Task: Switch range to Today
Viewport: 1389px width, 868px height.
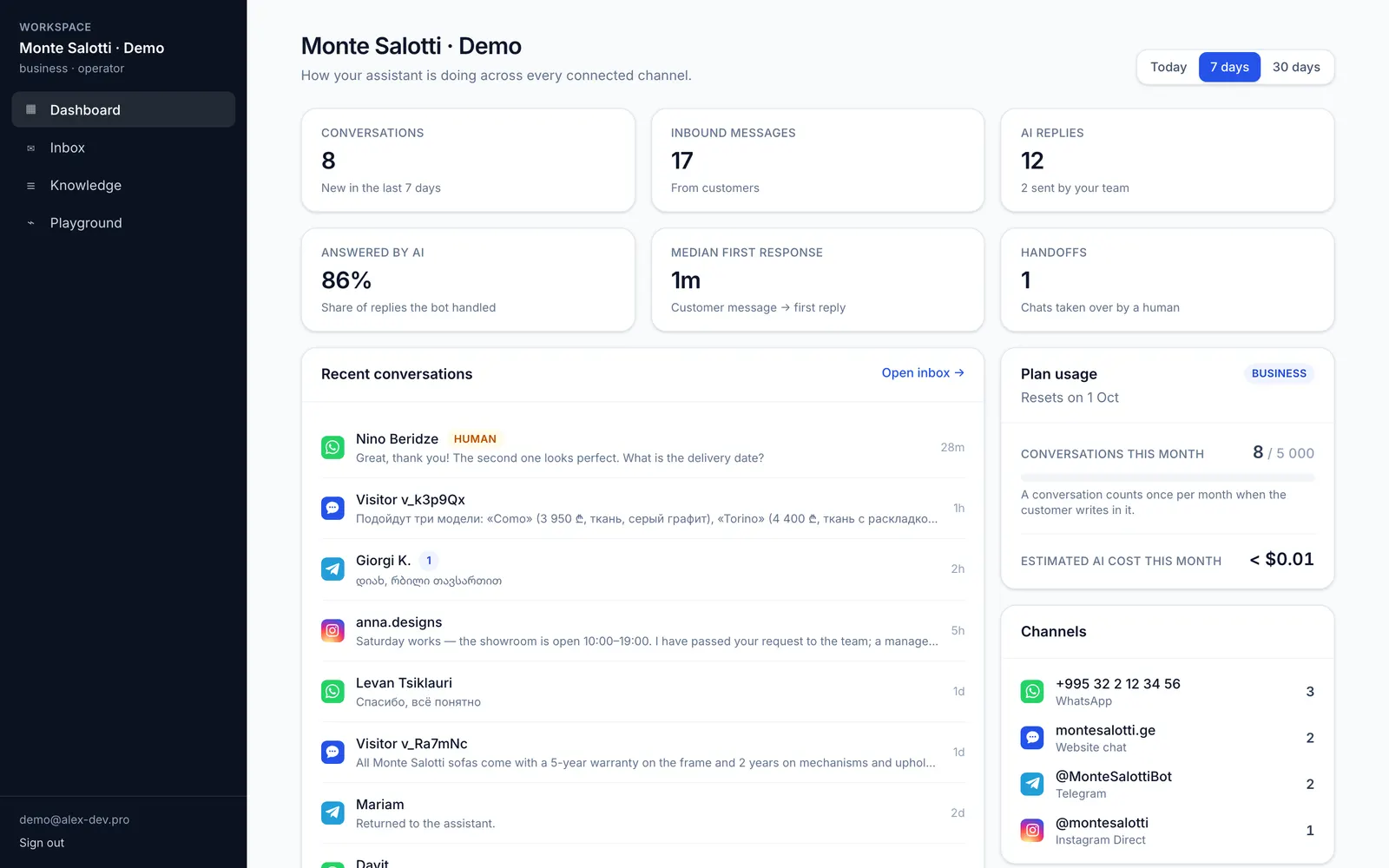Action: pyautogui.click(x=1168, y=67)
